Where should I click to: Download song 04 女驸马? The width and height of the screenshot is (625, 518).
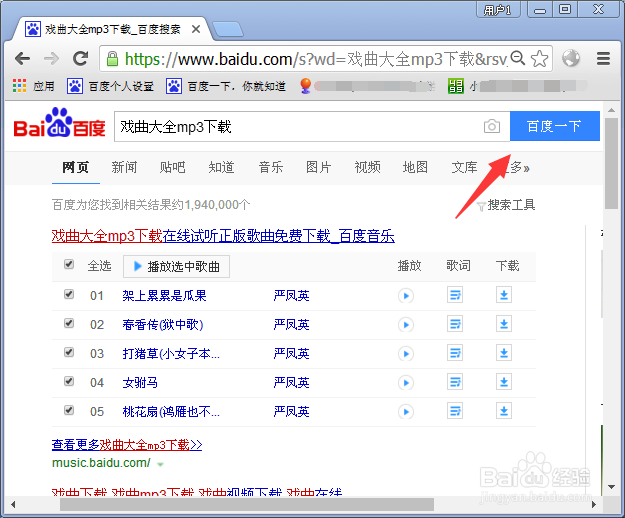[504, 382]
